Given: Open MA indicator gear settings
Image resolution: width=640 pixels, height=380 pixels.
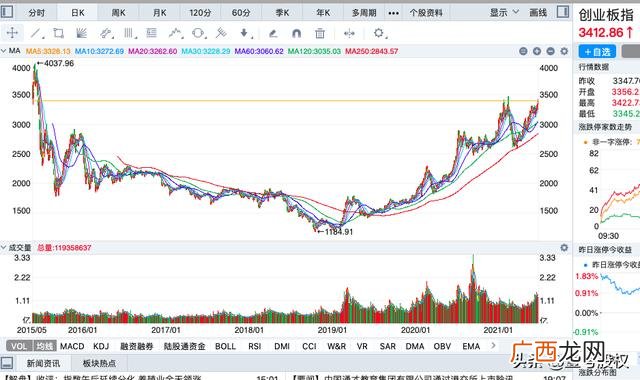Looking at the screenshot, I should pos(564,51).
